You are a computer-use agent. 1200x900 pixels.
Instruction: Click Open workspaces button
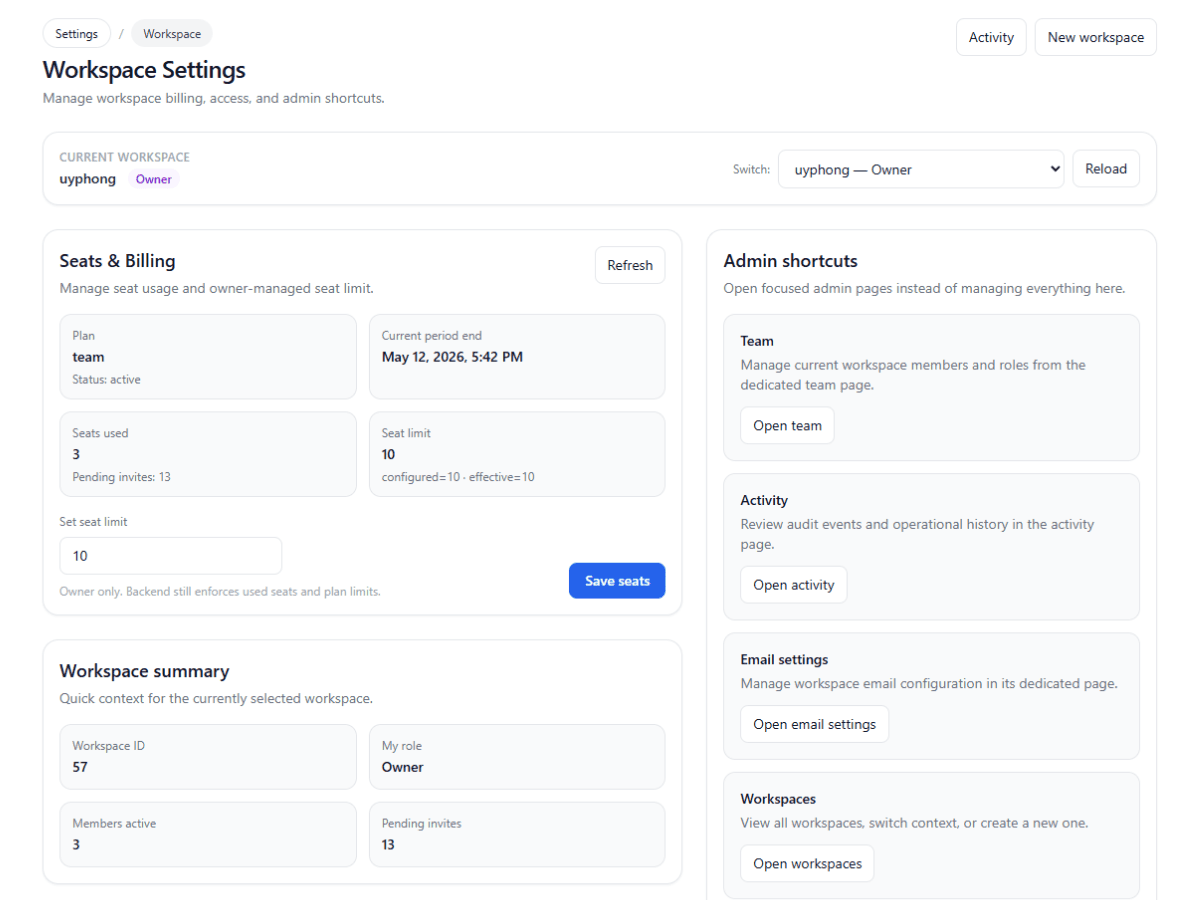pyautogui.click(x=807, y=864)
